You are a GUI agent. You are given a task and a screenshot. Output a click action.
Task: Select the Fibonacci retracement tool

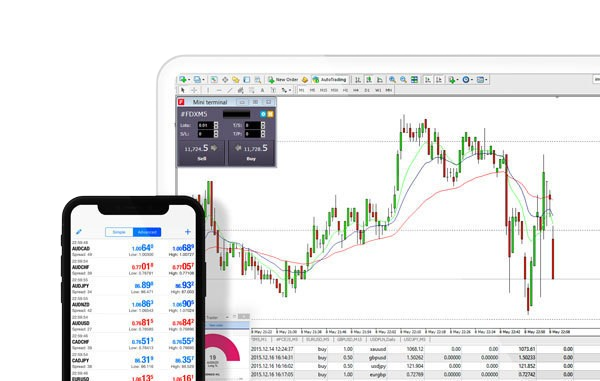[251, 90]
